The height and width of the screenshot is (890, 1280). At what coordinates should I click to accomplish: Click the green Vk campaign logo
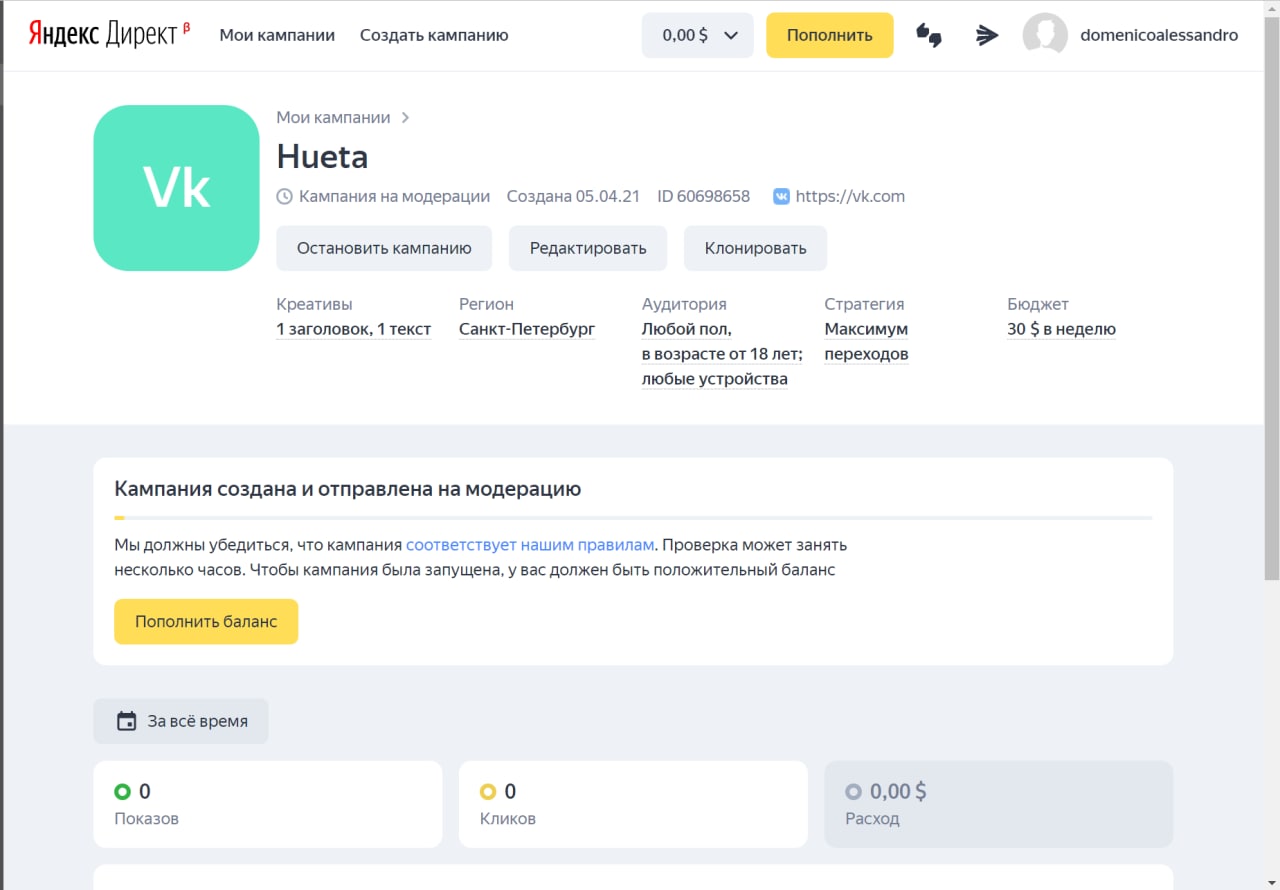(177, 188)
